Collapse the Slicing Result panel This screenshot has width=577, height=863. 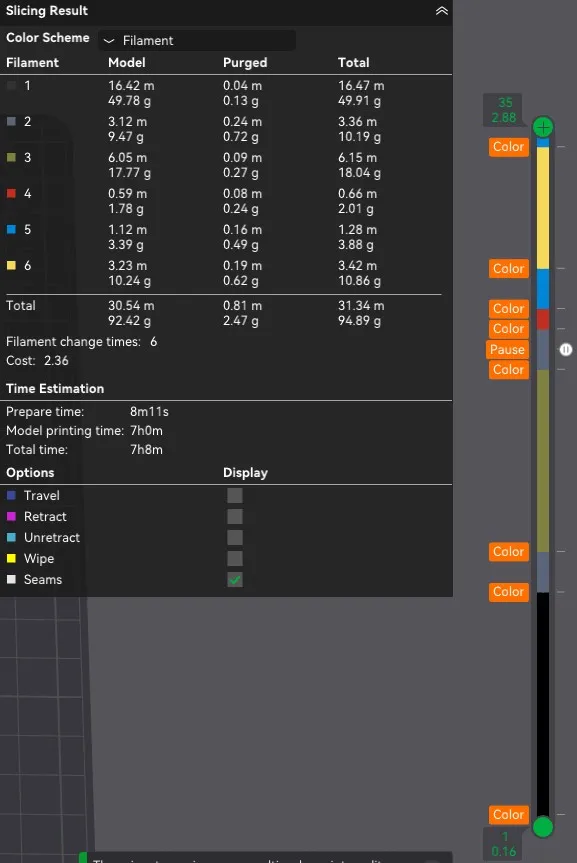click(442, 10)
